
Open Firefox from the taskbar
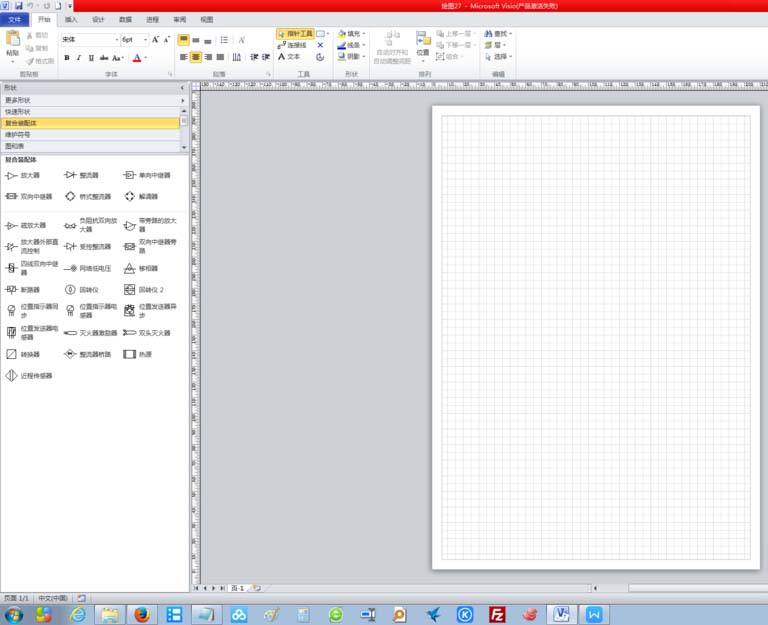(x=142, y=614)
